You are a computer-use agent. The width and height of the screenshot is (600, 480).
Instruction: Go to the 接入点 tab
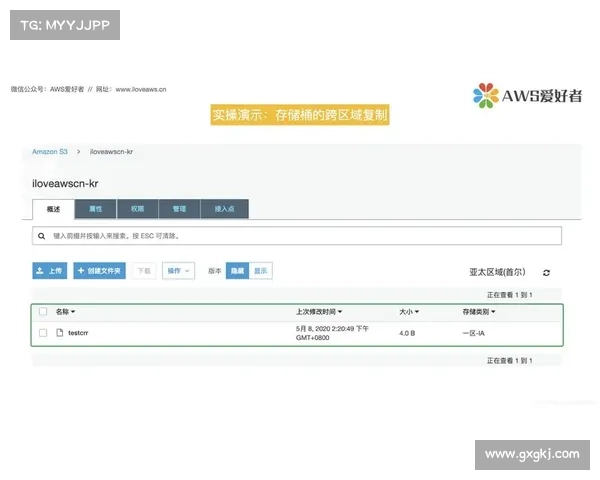pos(225,209)
